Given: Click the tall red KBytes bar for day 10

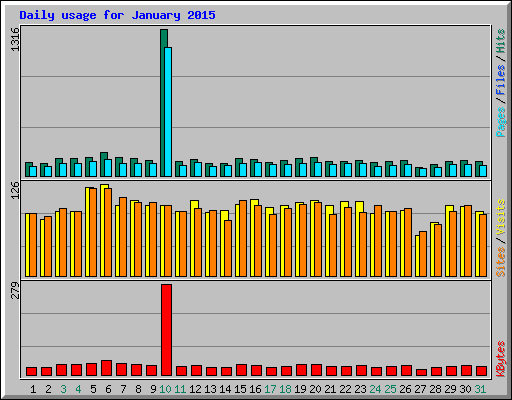Looking at the screenshot, I should [x=166, y=330].
